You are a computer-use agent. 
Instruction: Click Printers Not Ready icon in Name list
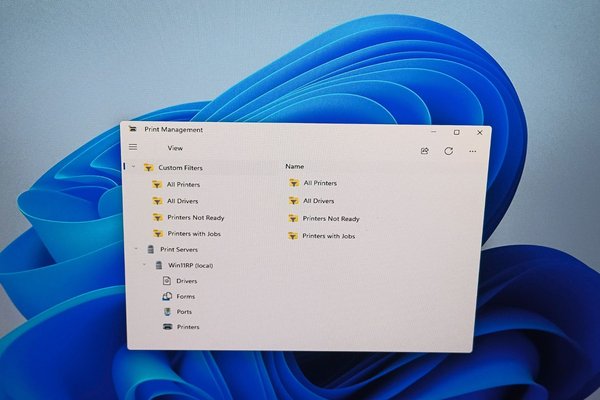(x=293, y=219)
